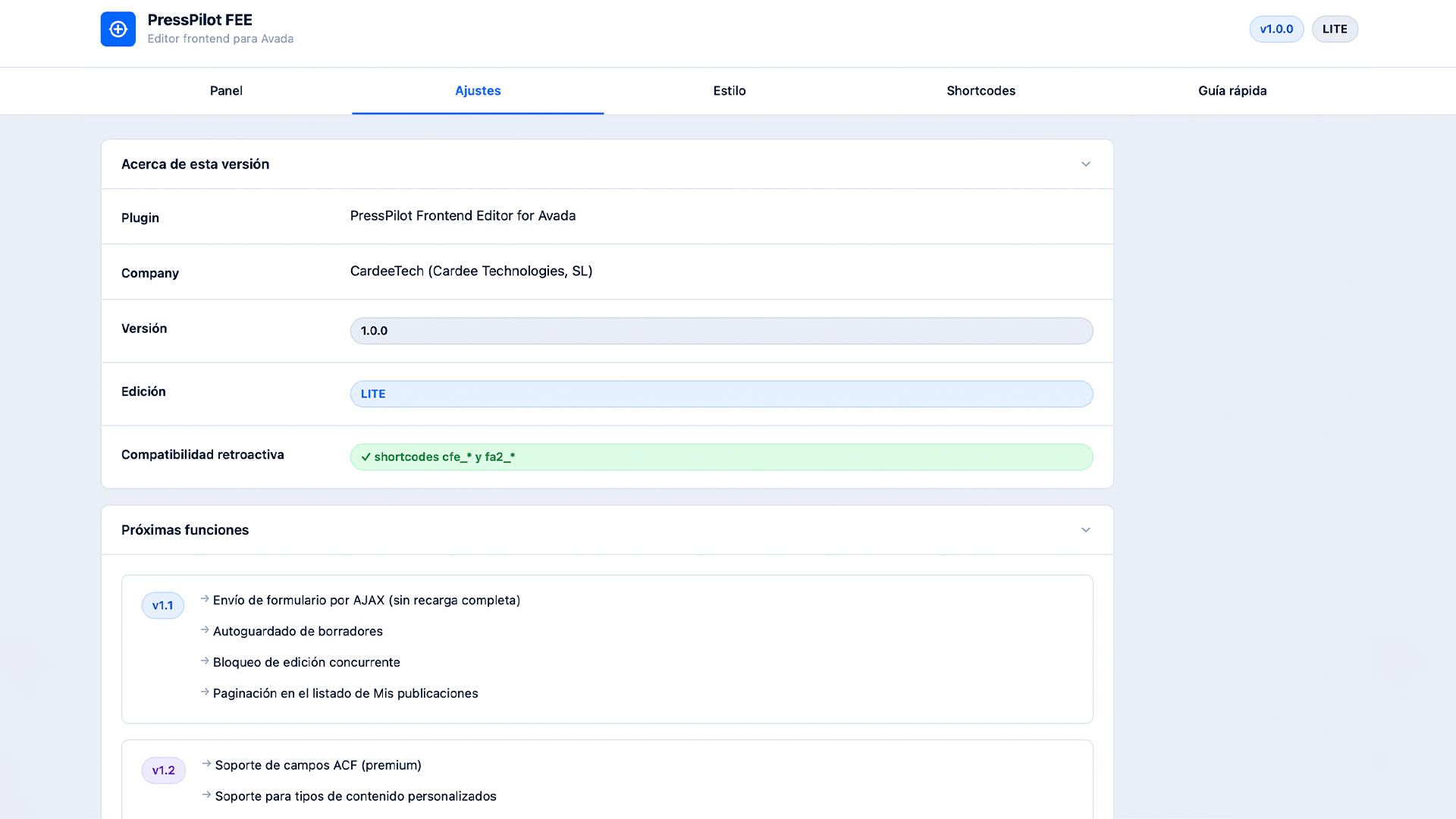Click the v1.0.0 version badge top right
1456x819 pixels.
(x=1276, y=29)
